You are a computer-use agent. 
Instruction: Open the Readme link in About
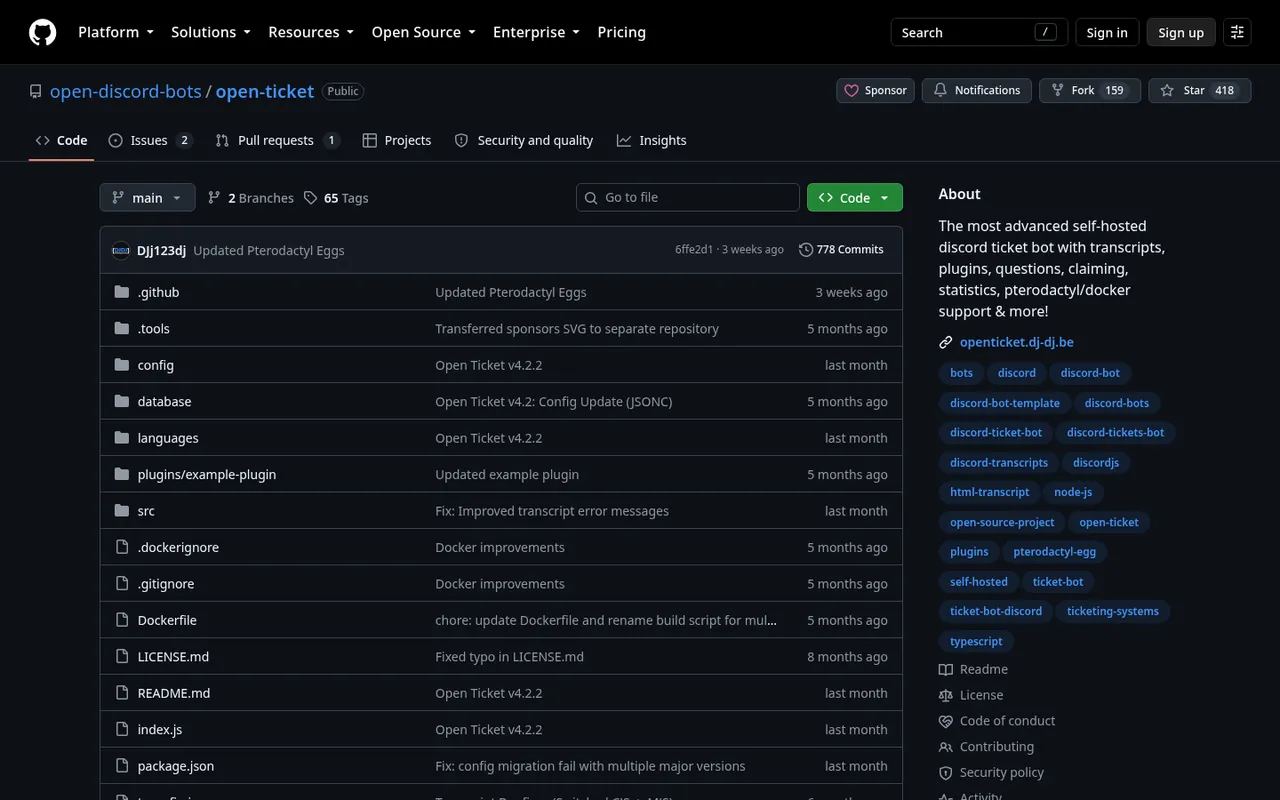tap(973, 669)
